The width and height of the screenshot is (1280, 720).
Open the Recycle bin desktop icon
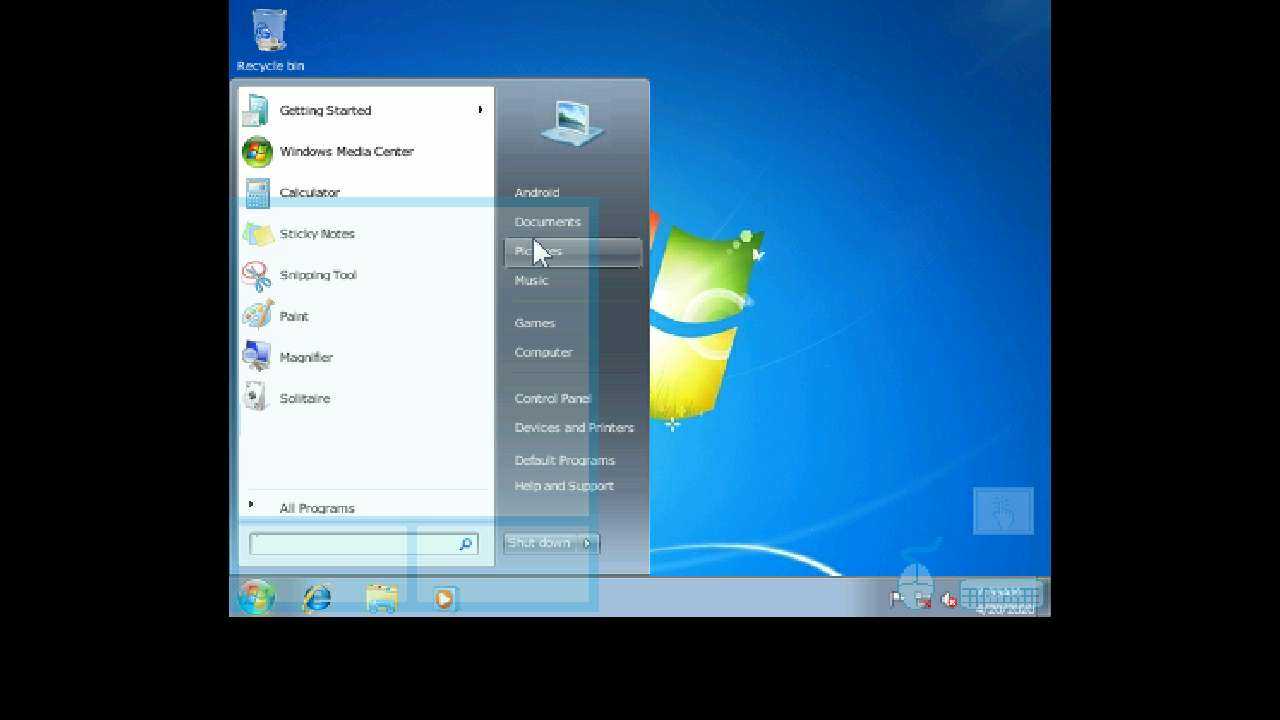point(270,40)
